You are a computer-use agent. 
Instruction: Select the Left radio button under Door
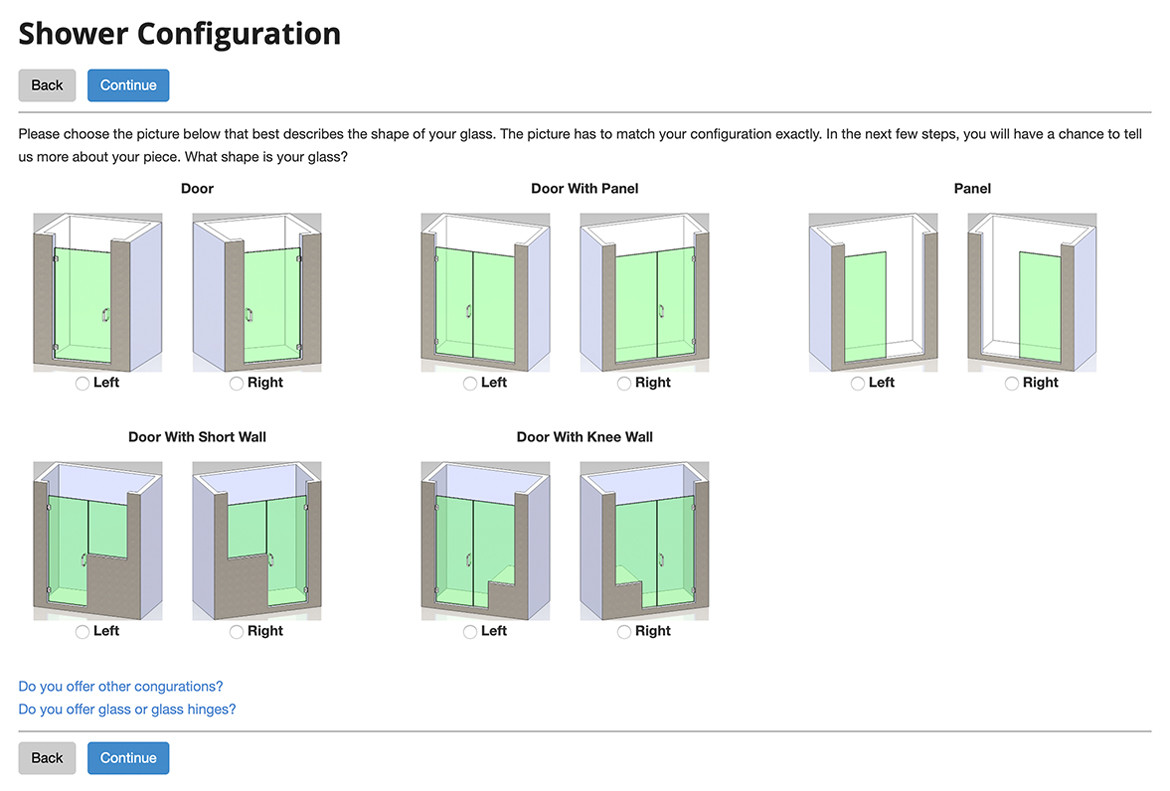(x=82, y=384)
